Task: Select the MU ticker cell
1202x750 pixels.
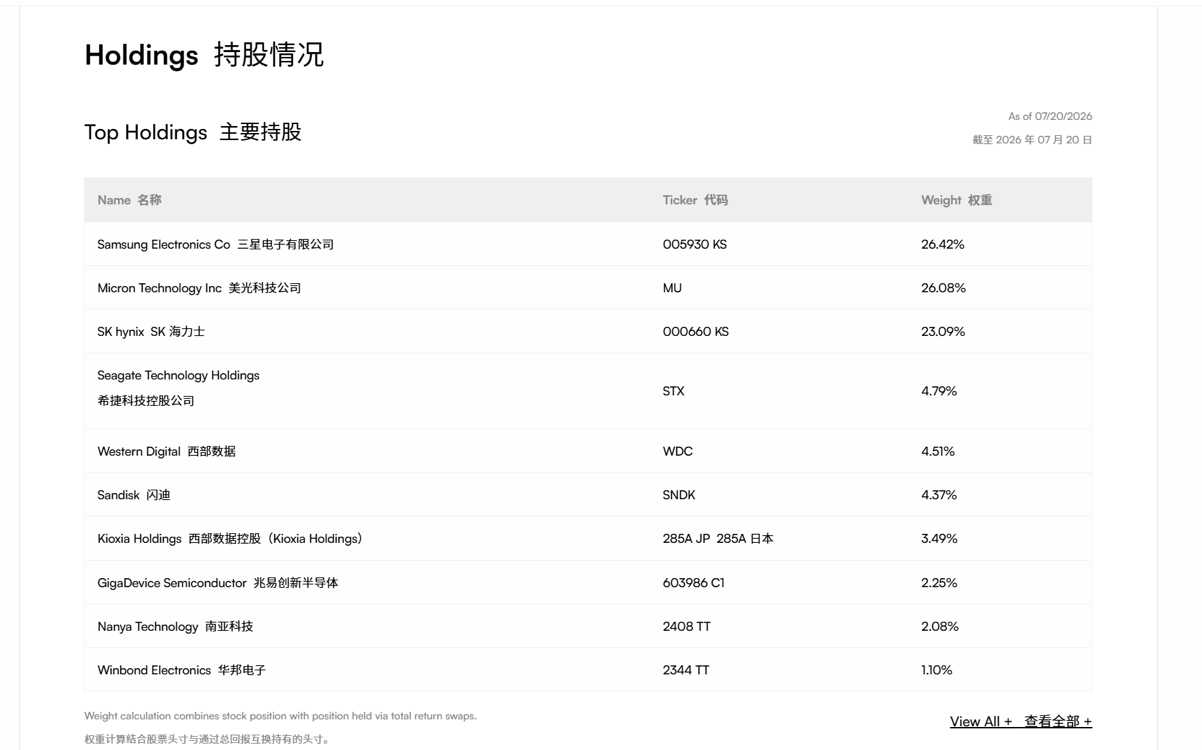Action: click(672, 288)
